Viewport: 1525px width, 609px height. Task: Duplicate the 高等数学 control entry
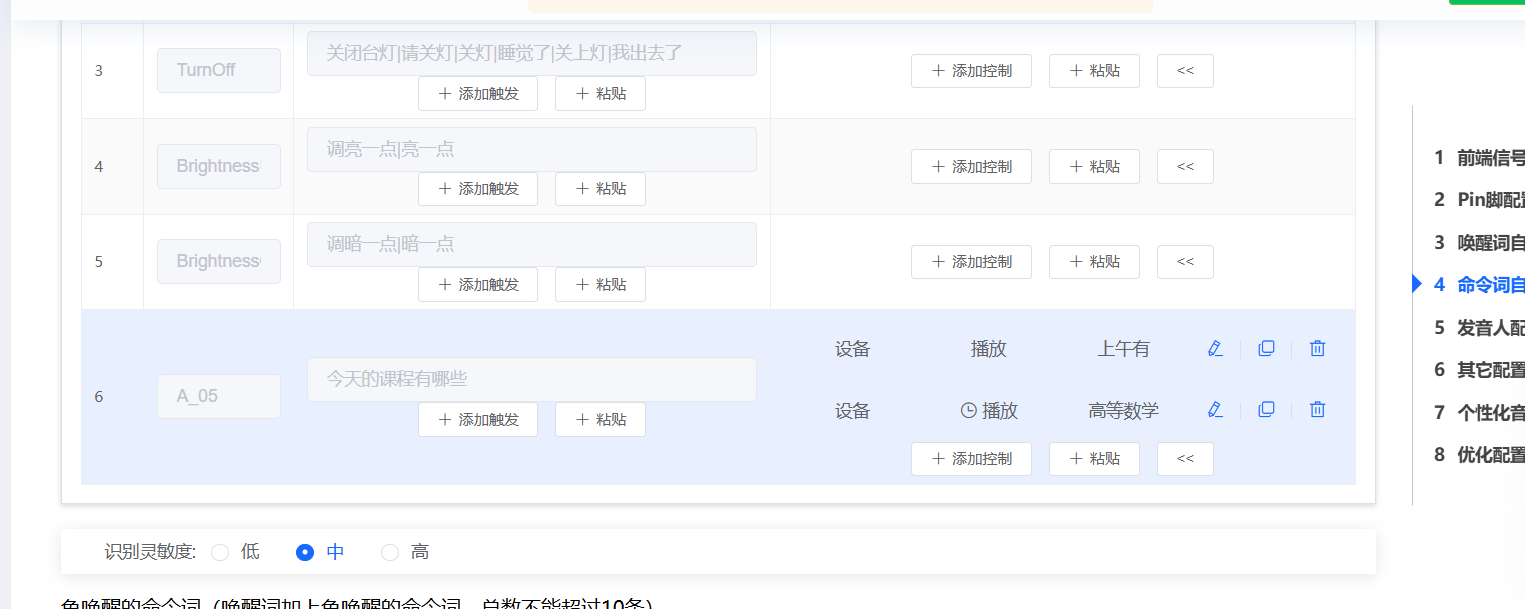click(x=1266, y=409)
